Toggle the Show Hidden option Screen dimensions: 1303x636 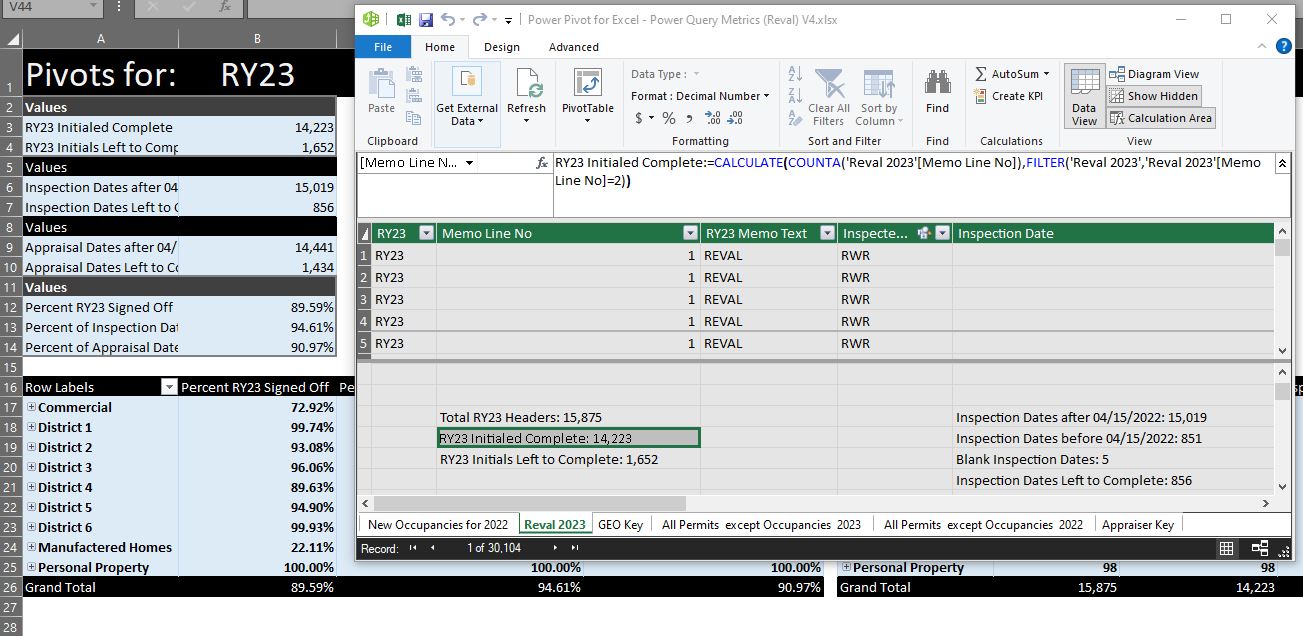pos(1154,96)
